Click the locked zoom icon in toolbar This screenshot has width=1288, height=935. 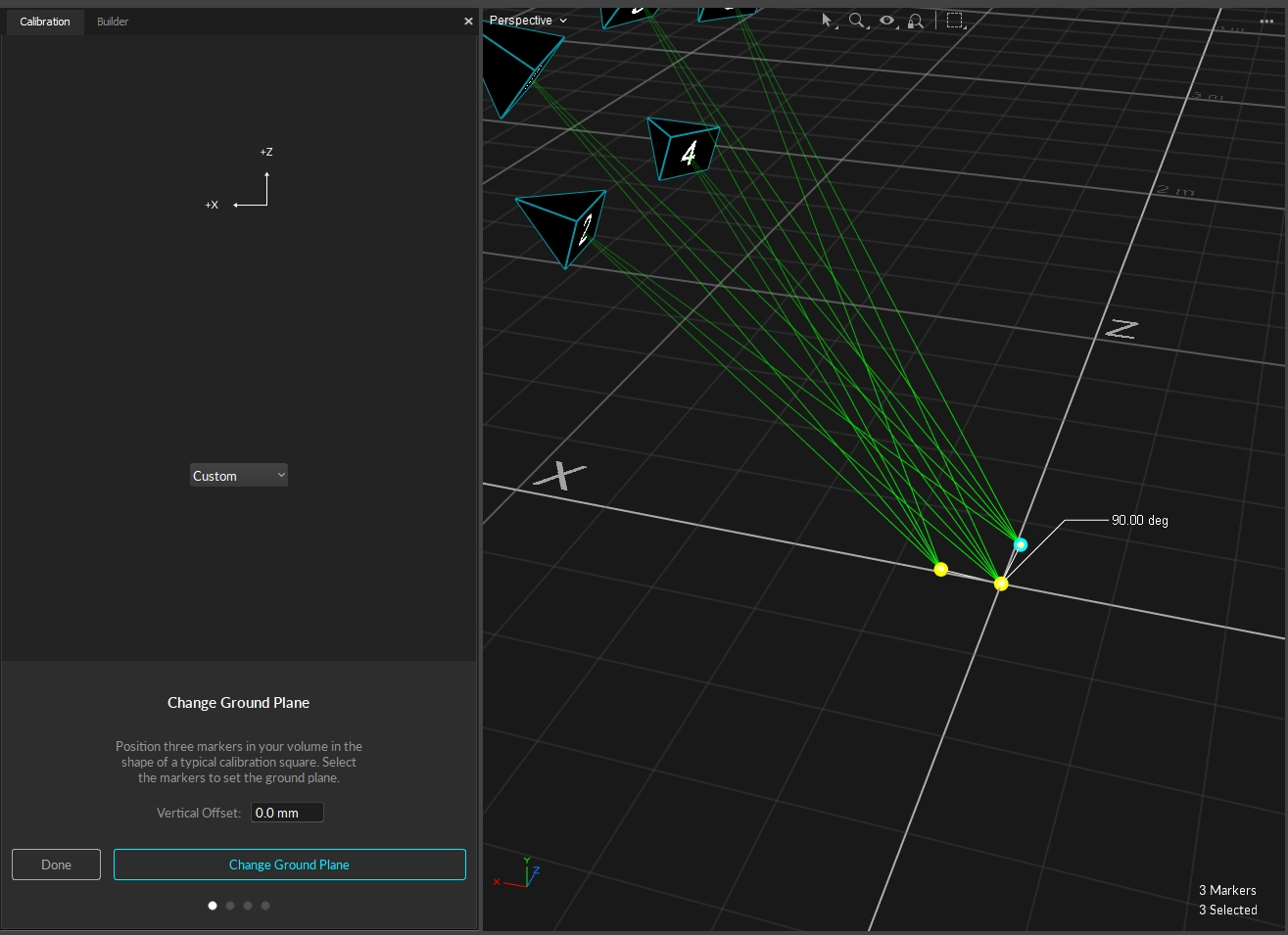(x=915, y=21)
